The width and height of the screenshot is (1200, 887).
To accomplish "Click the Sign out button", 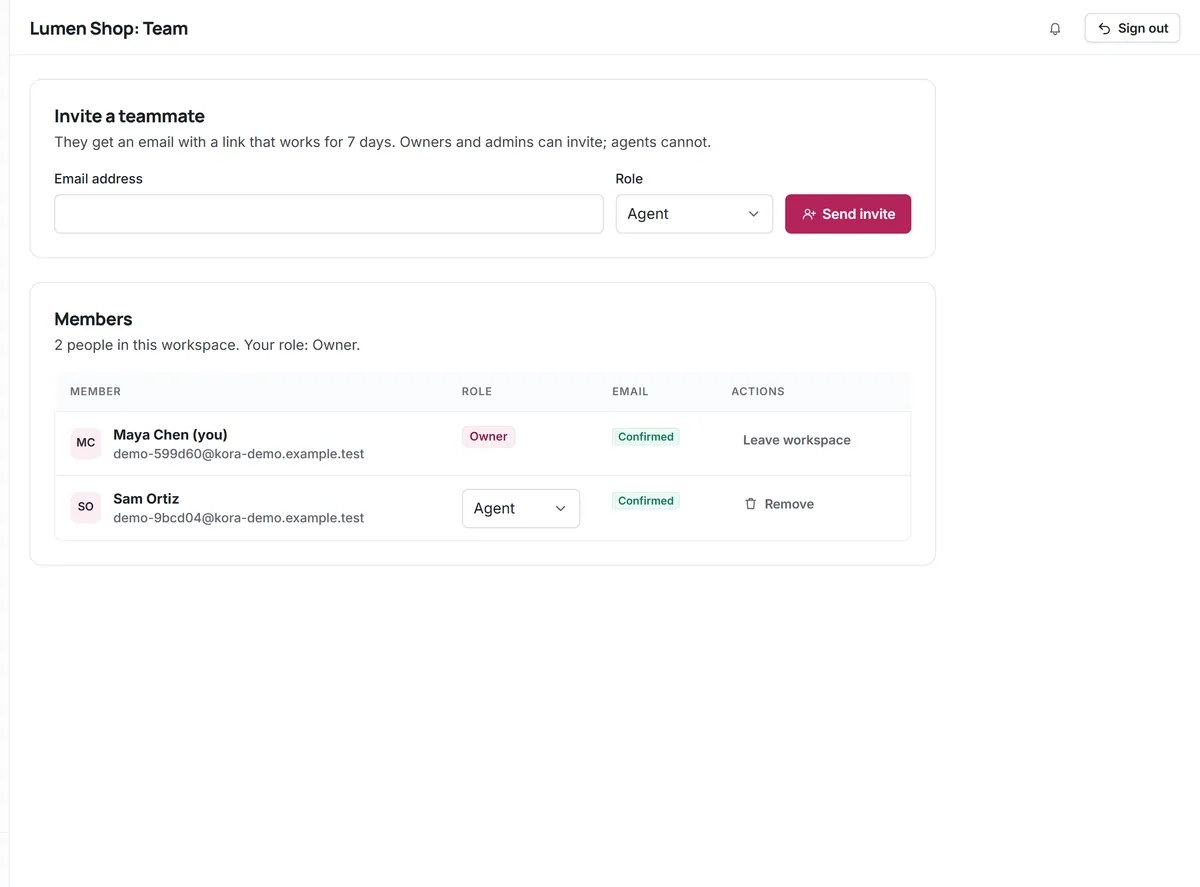I will tap(1132, 28).
